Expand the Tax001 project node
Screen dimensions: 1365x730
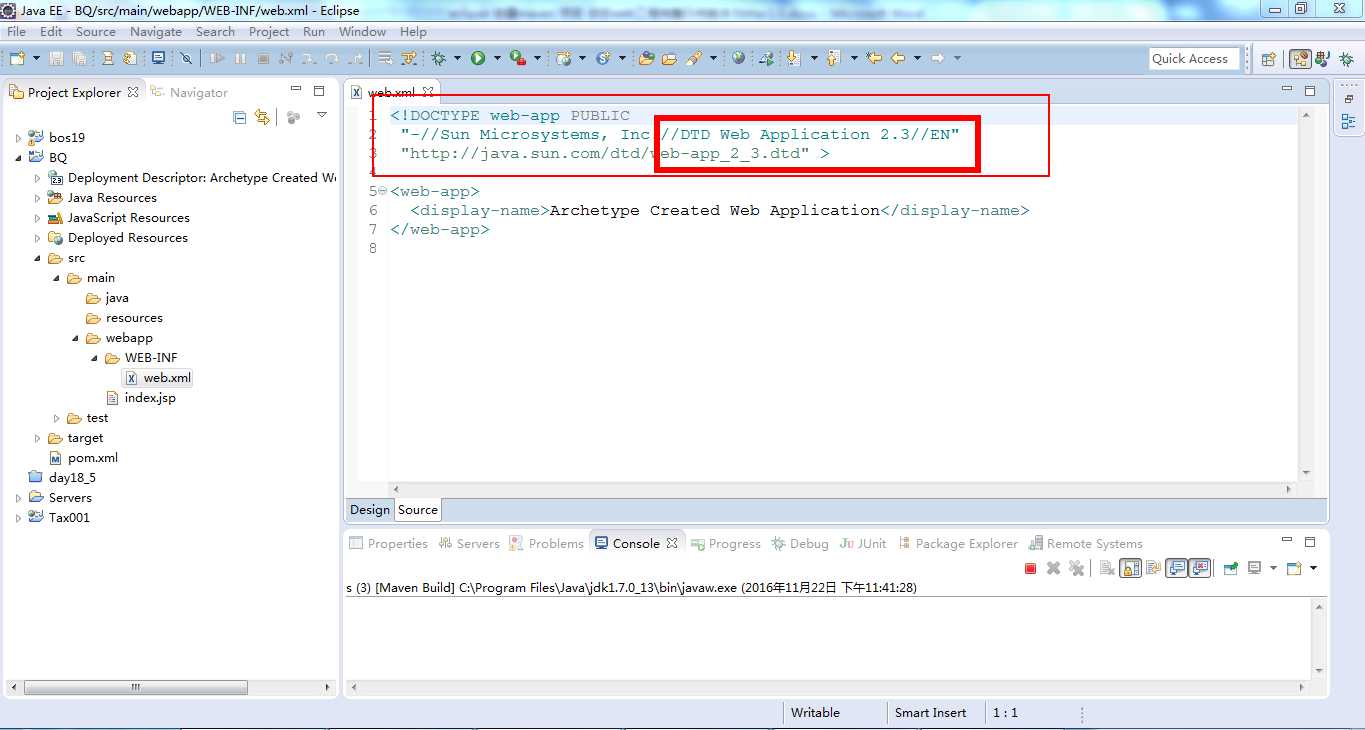[x=18, y=518]
